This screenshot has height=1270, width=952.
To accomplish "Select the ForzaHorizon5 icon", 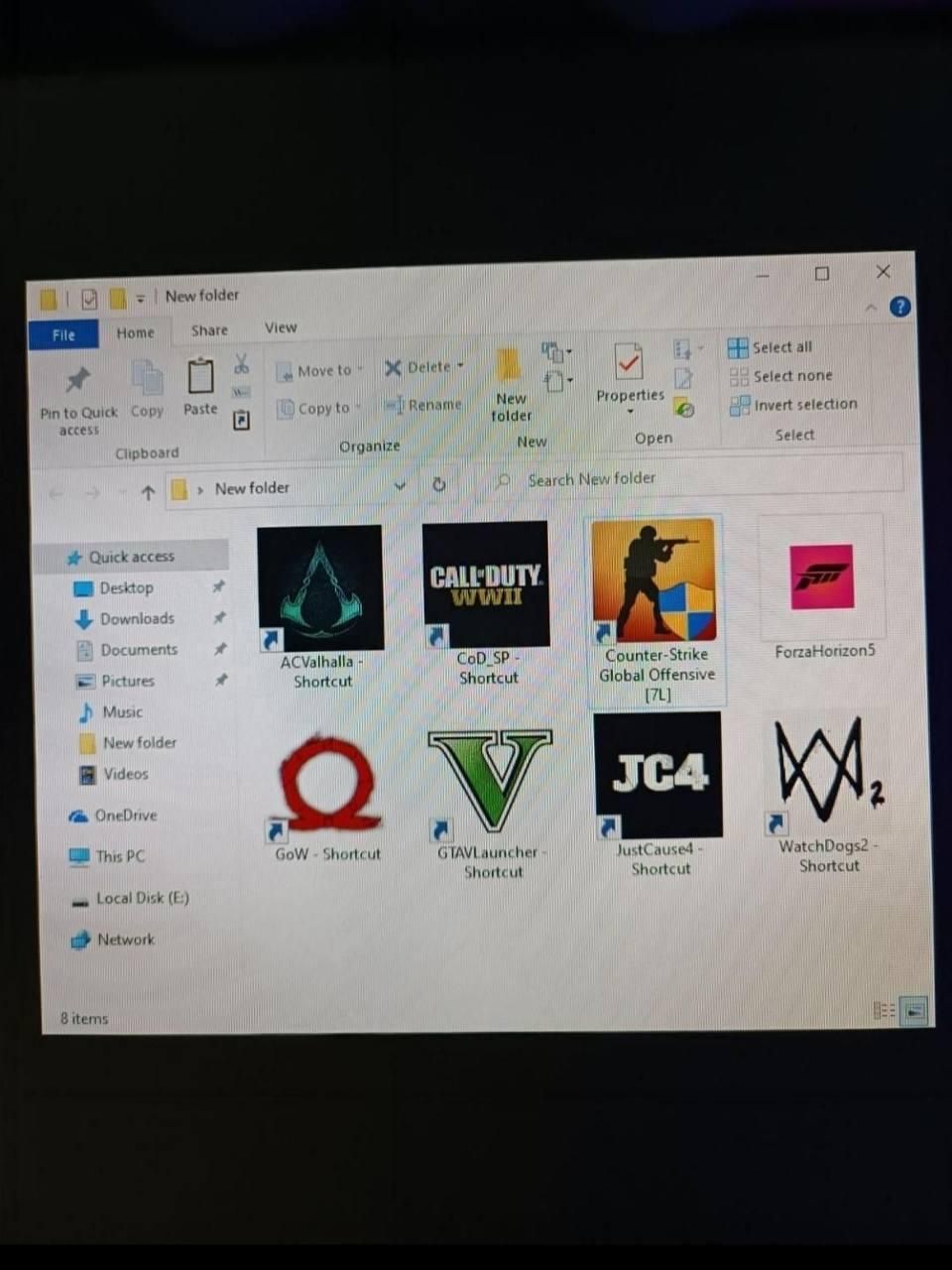I will click(x=822, y=576).
